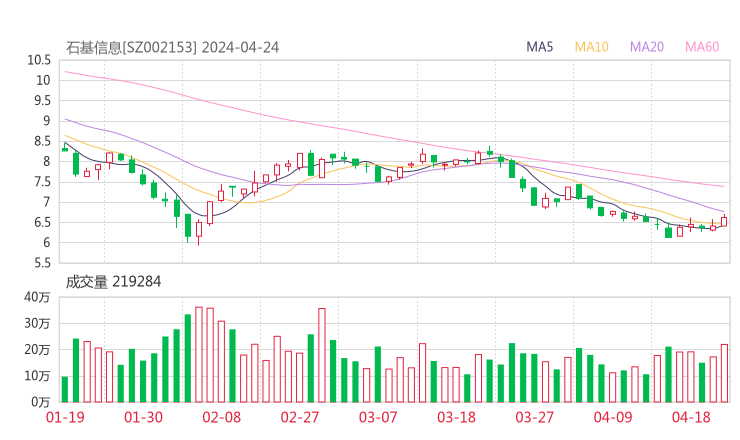Click the stock title 石基信息[SZ002153] 2024-04-24
740x440 pixels.
coord(172,48)
